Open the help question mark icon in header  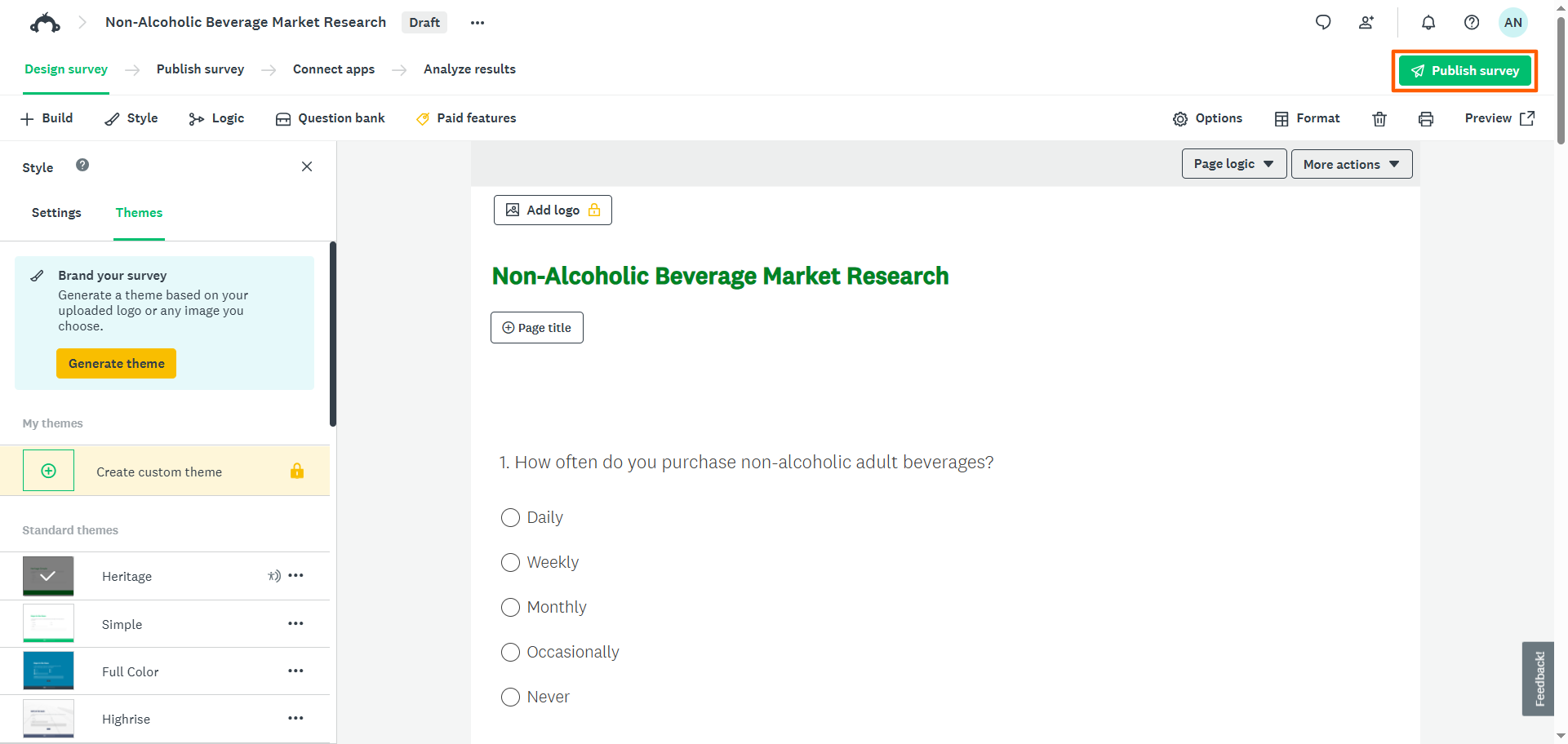click(1472, 23)
